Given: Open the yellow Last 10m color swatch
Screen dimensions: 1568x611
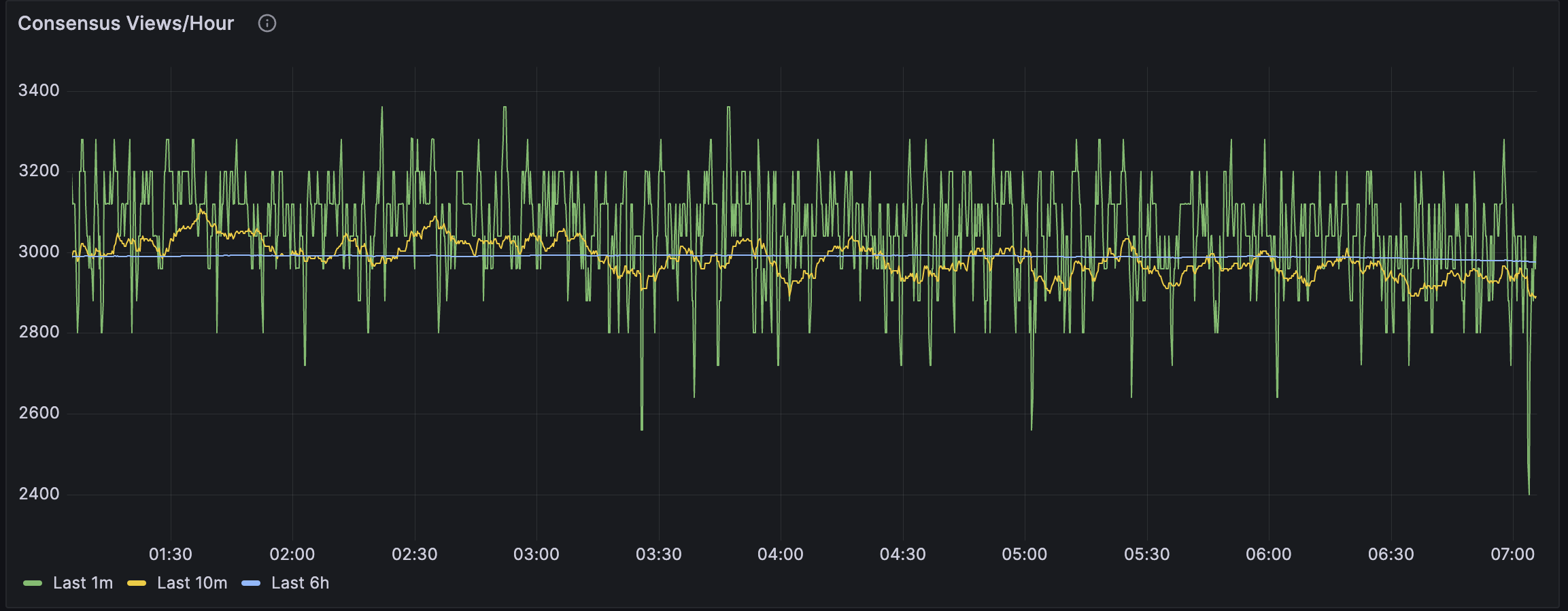Looking at the screenshot, I should (x=137, y=583).
